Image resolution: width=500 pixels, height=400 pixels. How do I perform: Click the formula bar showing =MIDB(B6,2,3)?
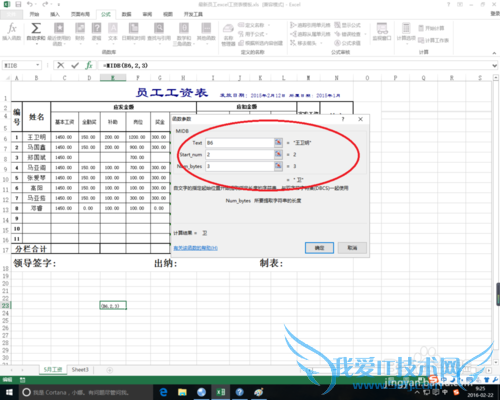[295, 66]
